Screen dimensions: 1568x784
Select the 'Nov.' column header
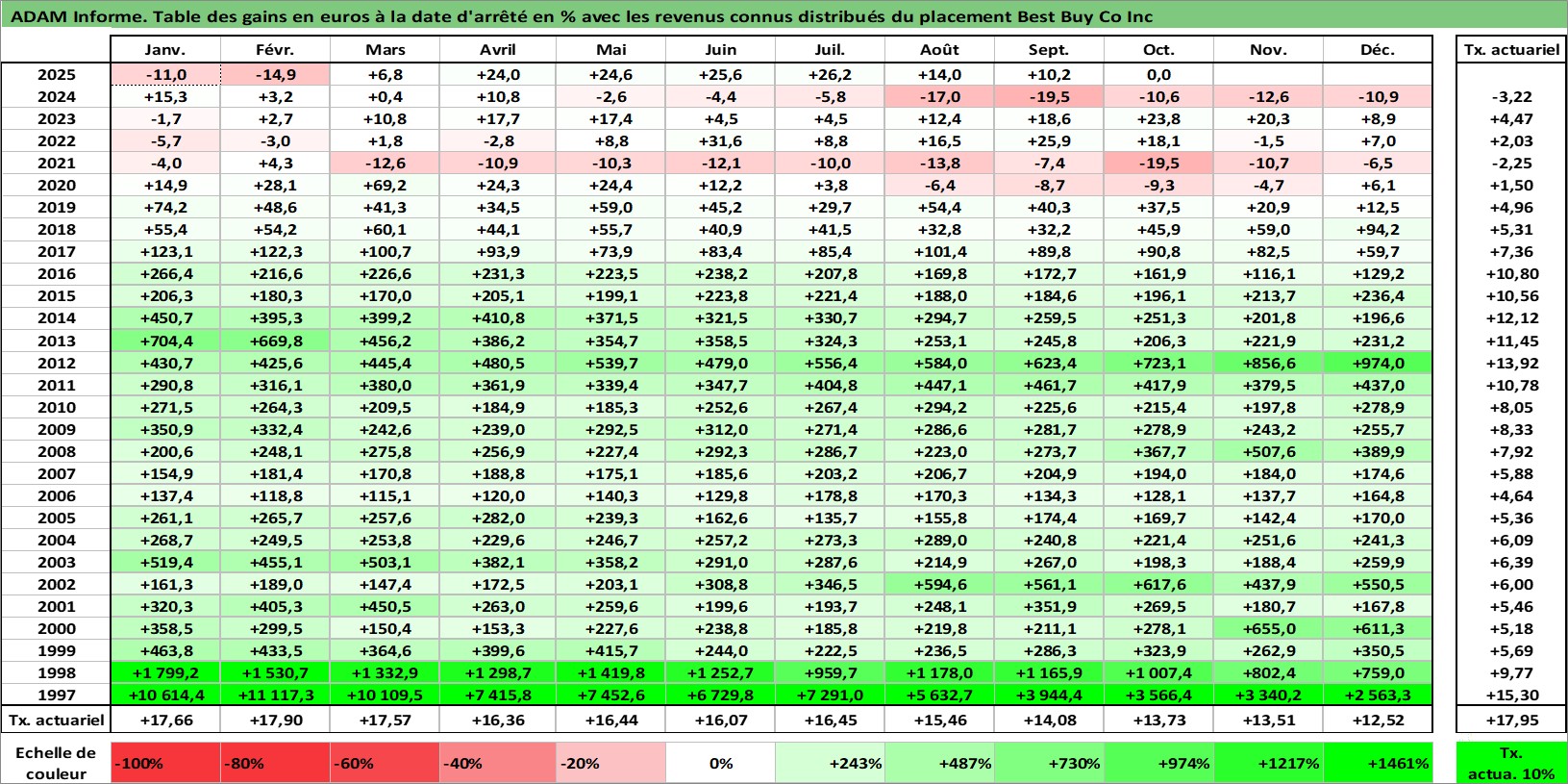coord(1268,50)
